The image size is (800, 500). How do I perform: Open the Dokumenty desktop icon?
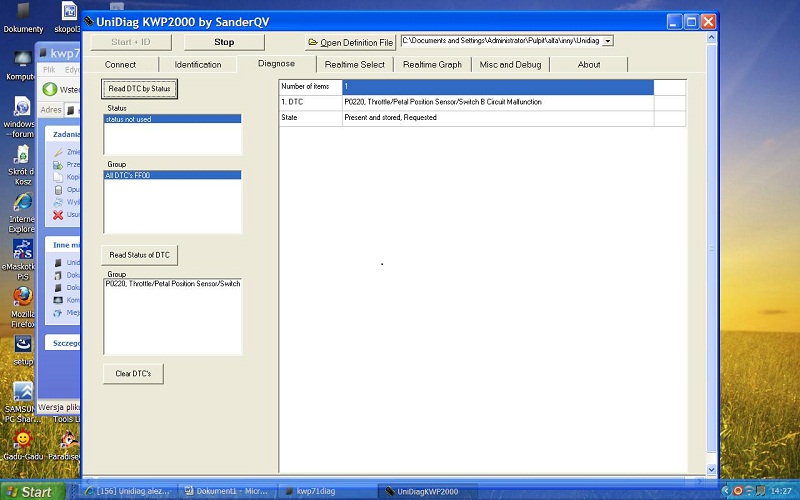[23, 18]
